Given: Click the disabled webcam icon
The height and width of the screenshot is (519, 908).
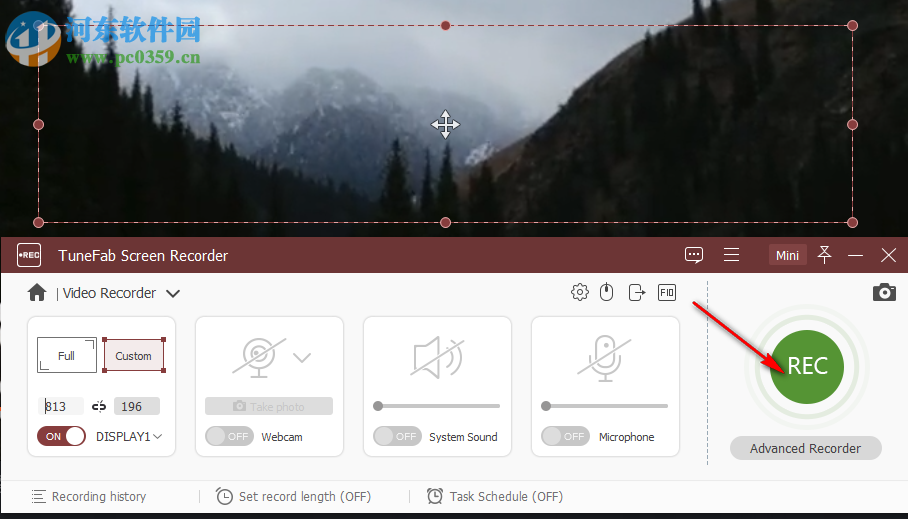Looking at the screenshot, I should pos(259,357).
